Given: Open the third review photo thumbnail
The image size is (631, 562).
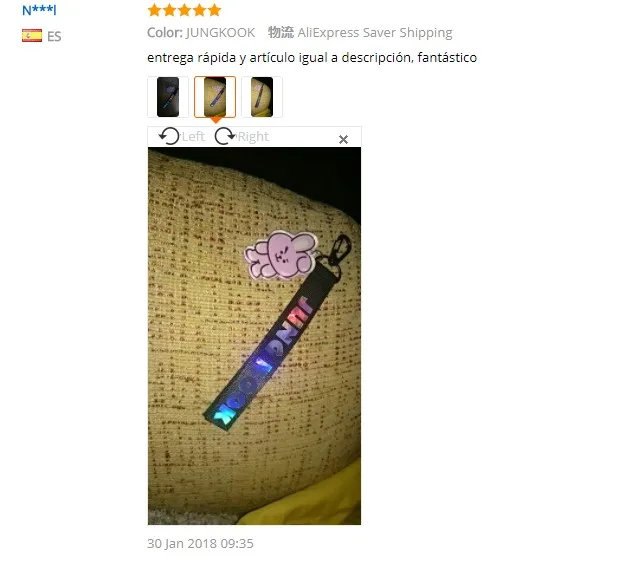Looking at the screenshot, I should [262, 97].
